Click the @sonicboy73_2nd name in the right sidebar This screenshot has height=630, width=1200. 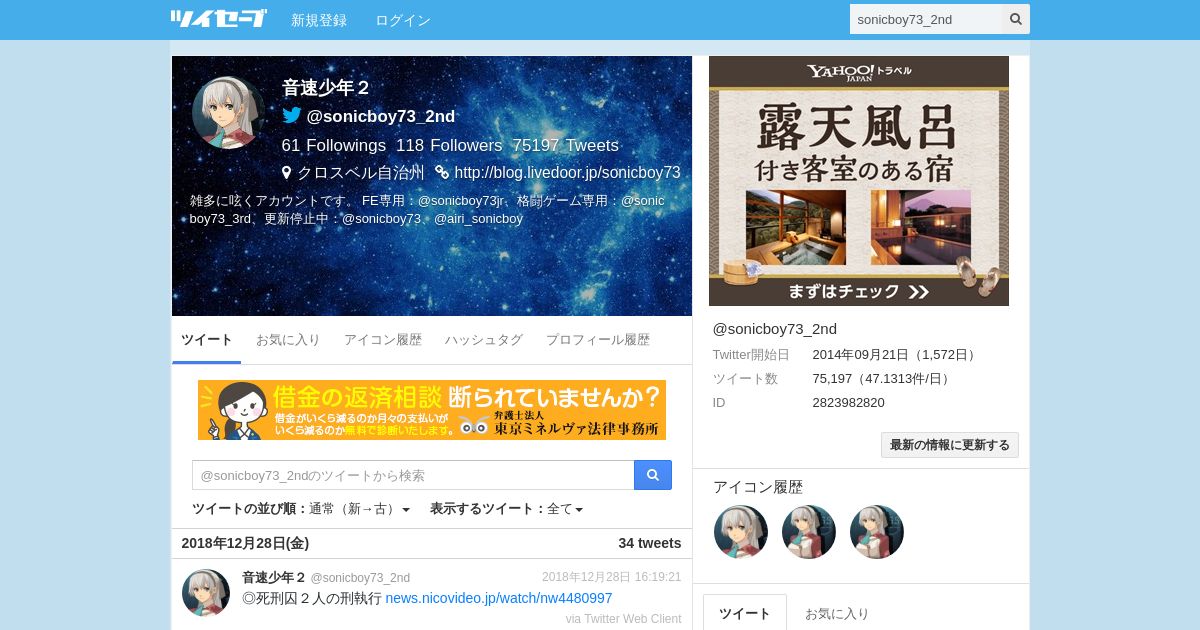point(775,329)
